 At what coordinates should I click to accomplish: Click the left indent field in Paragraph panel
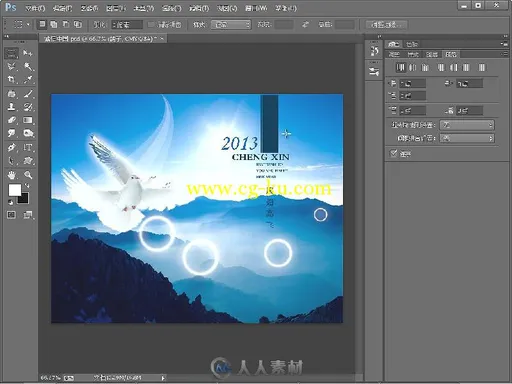(412, 83)
